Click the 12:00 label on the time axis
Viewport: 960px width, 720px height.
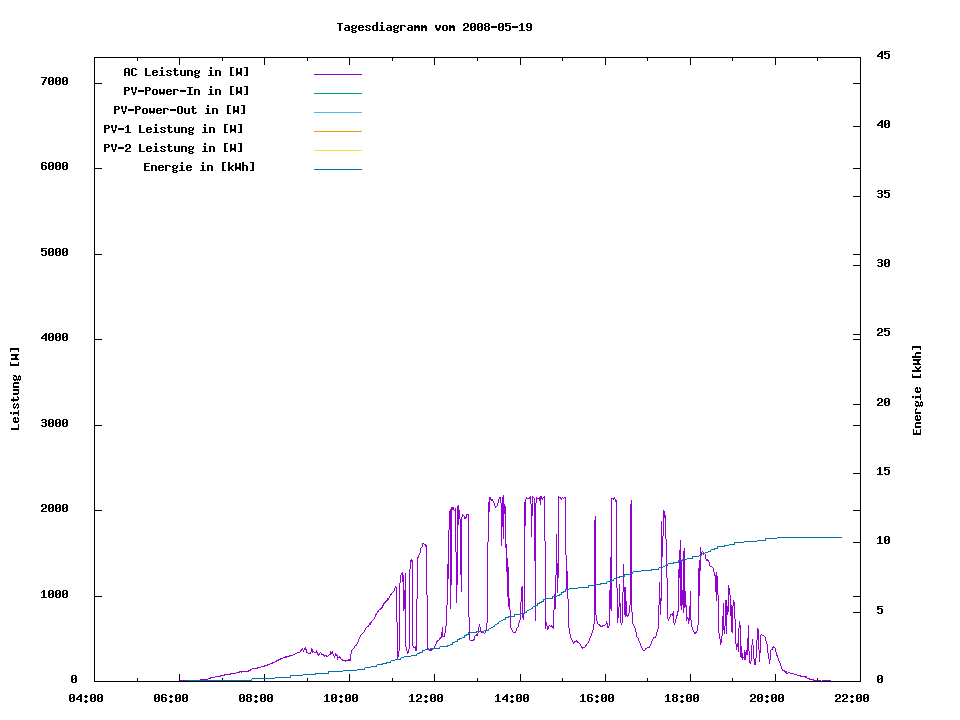(427, 699)
